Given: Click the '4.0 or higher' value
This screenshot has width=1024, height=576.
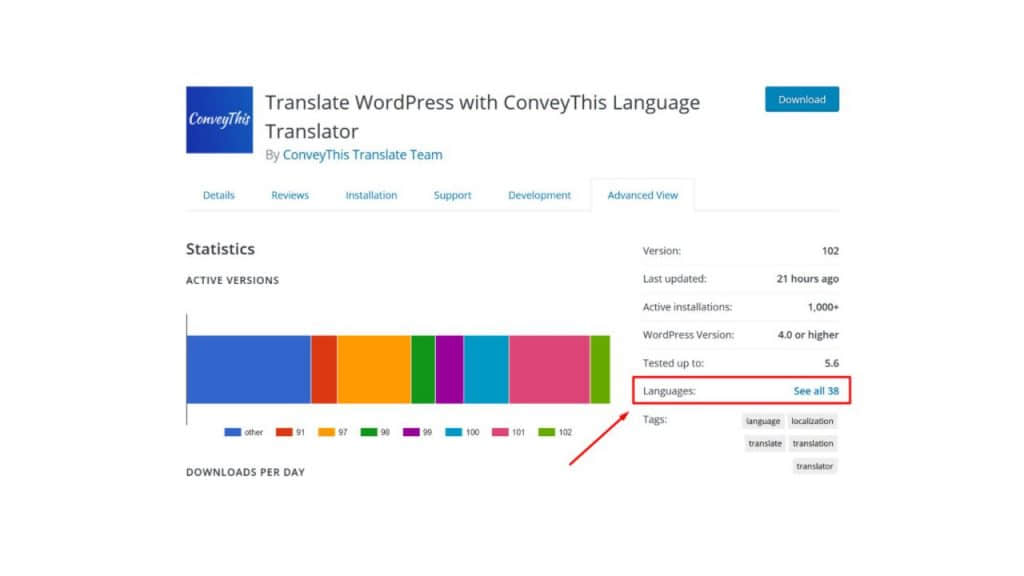Looking at the screenshot, I should click(x=808, y=335).
